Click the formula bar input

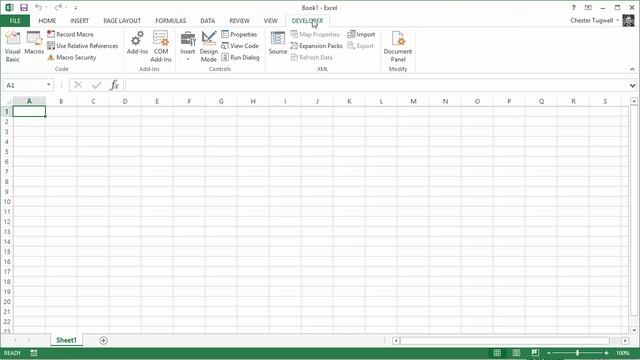(377, 85)
